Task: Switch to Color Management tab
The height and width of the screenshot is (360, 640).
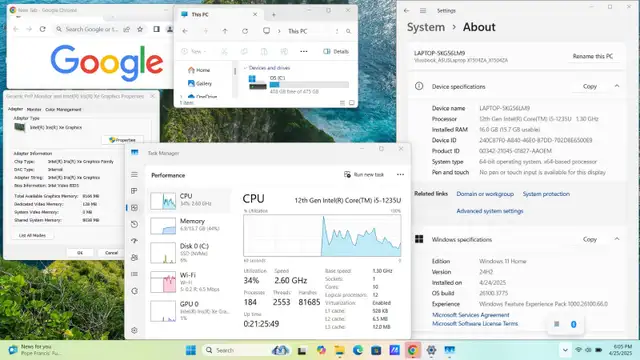Action: (x=63, y=109)
